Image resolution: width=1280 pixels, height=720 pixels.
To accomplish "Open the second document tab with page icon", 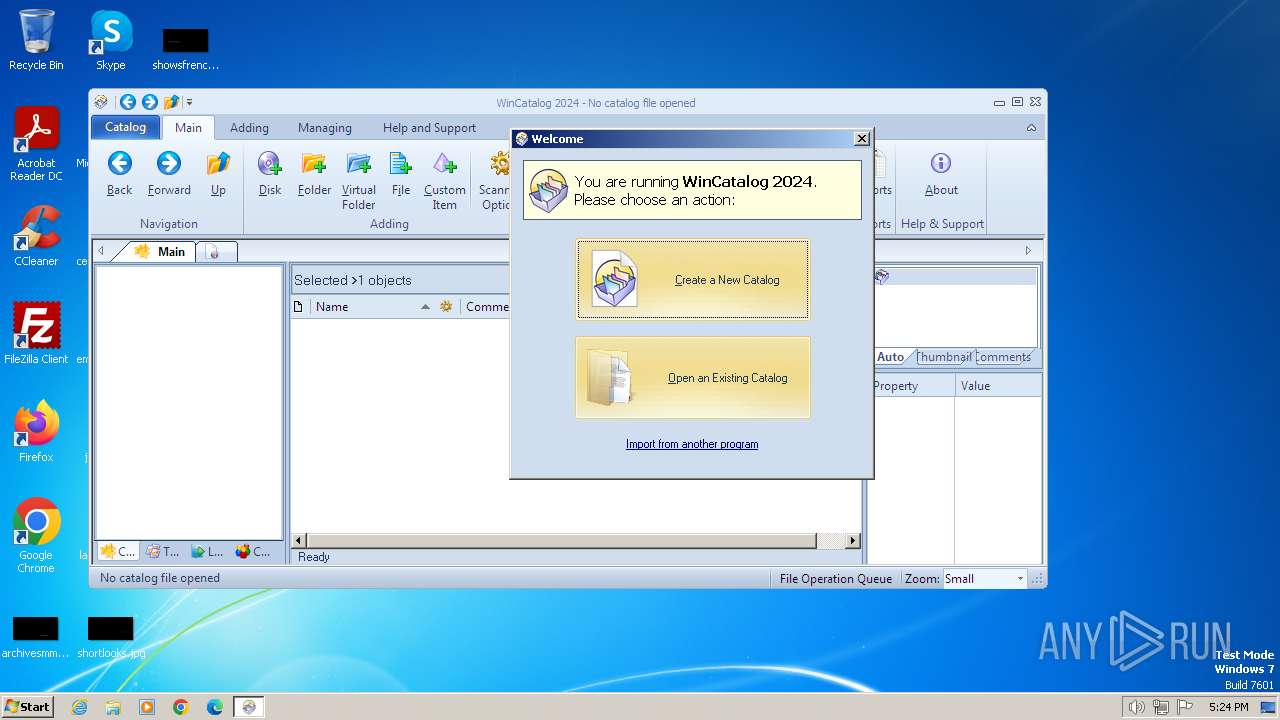I will point(214,252).
